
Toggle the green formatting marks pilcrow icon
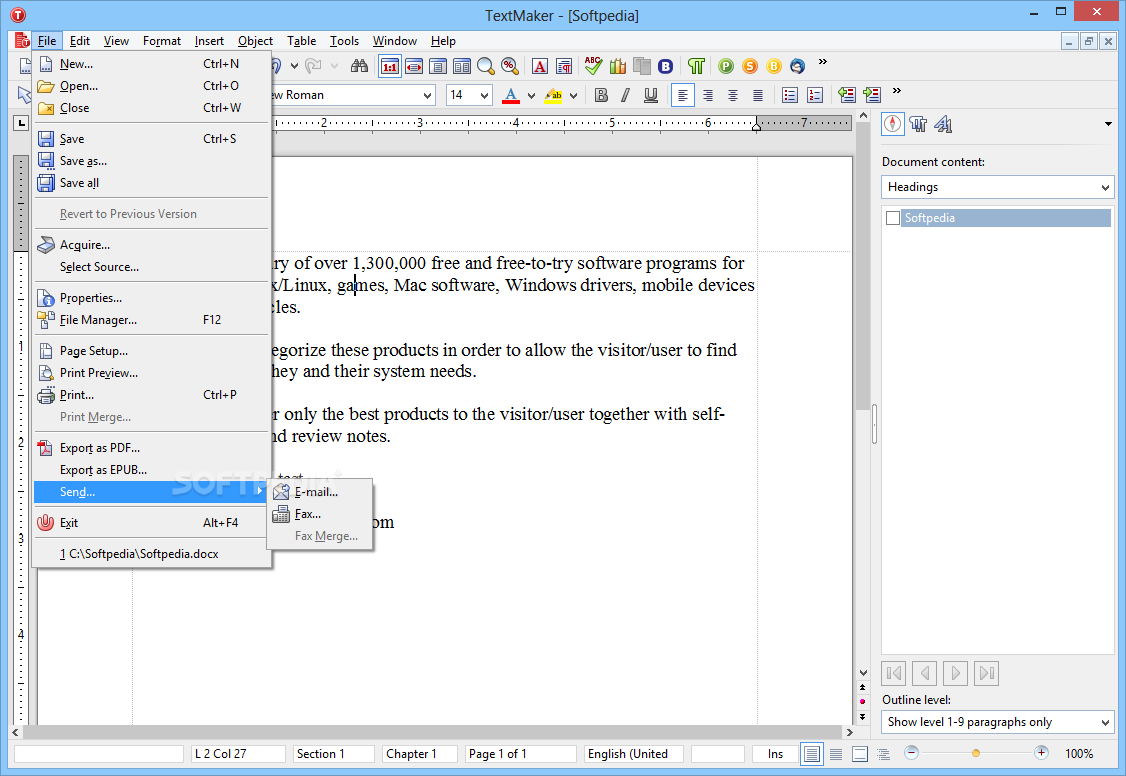point(696,67)
